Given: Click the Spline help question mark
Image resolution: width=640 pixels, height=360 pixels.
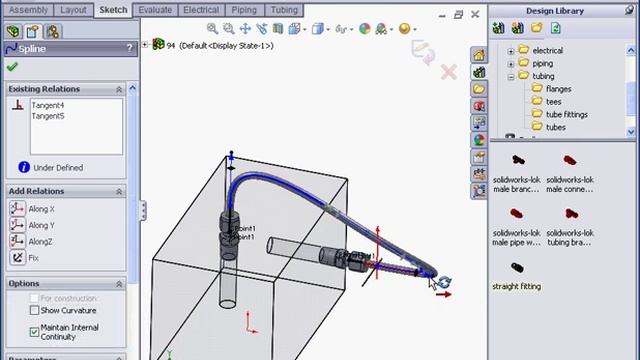Looking at the screenshot, I should [129, 49].
